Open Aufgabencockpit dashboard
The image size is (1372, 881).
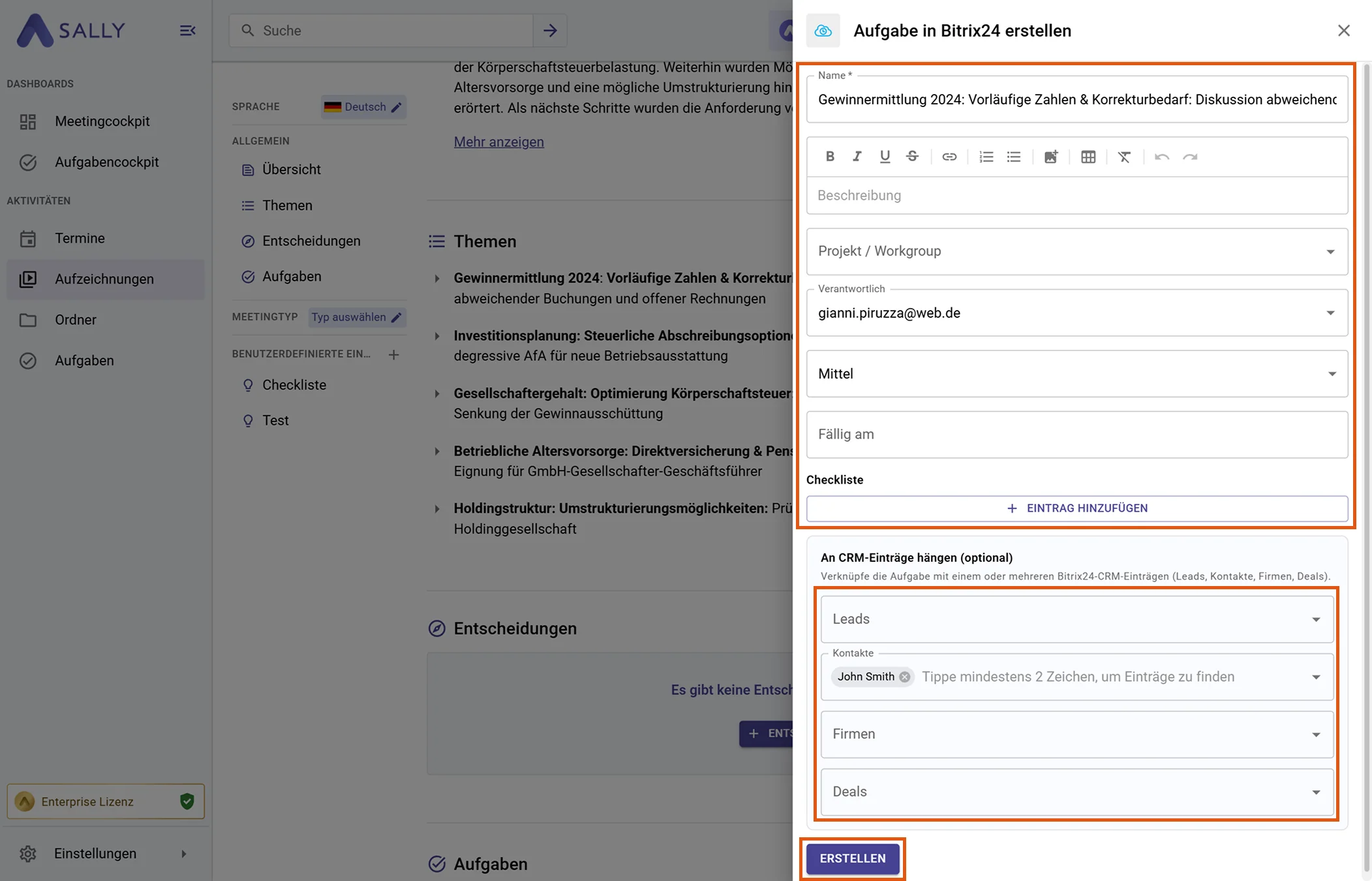tap(106, 162)
